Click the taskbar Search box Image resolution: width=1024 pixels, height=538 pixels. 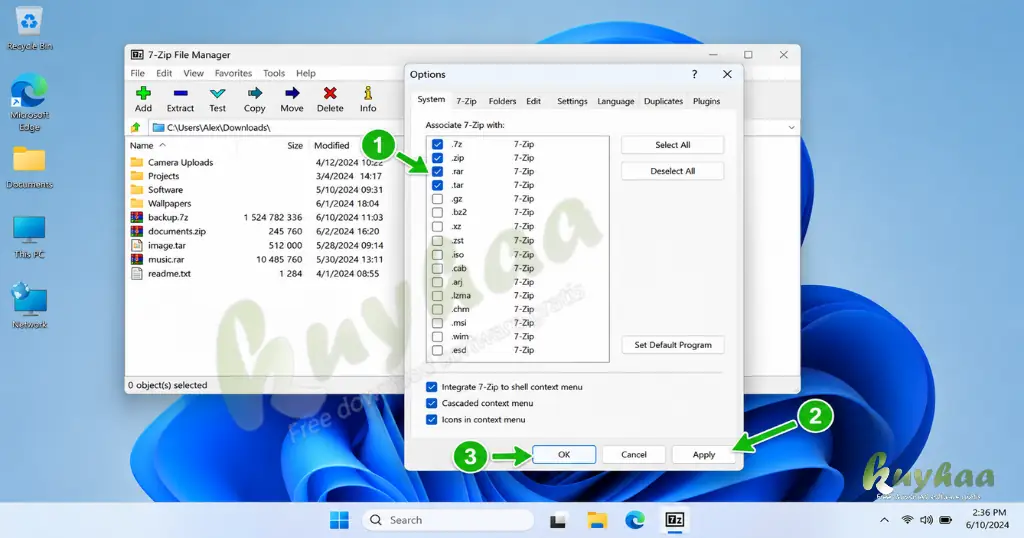pyautogui.click(x=448, y=520)
